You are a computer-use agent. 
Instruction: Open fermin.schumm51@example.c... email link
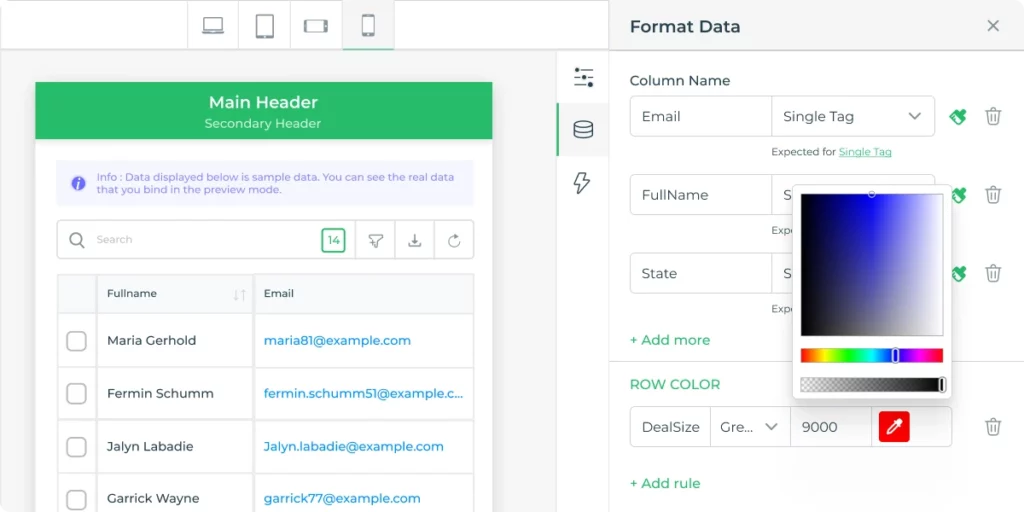(363, 393)
